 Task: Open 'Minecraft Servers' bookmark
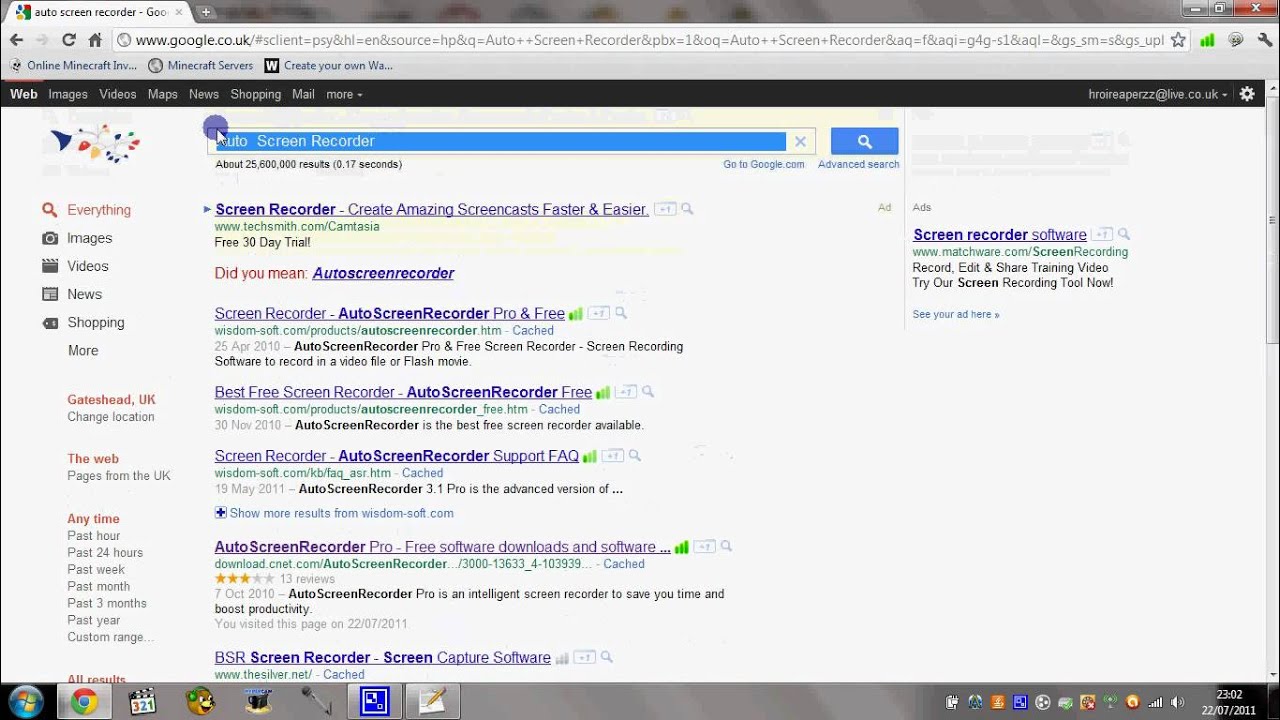click(x=201, y=65)
